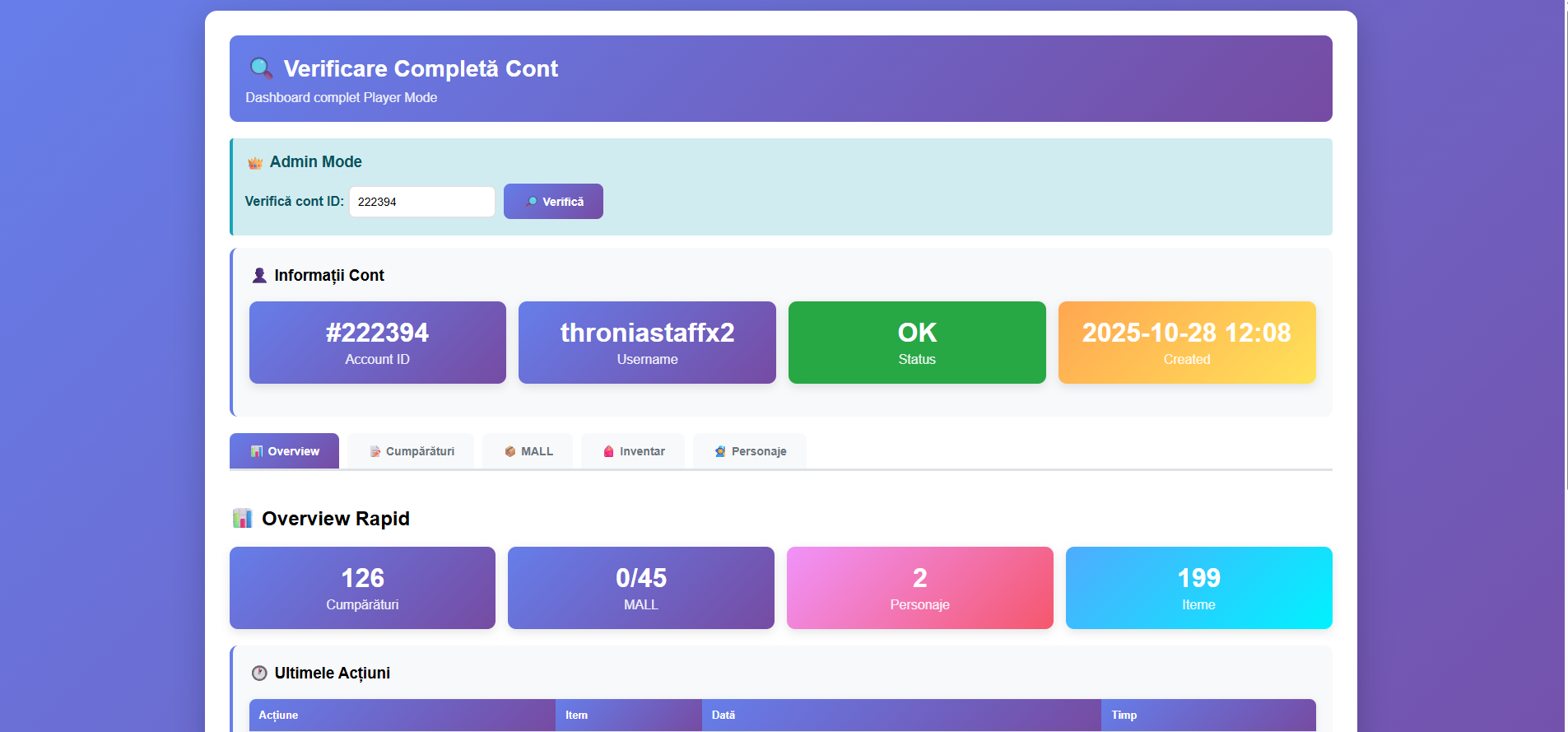
Task: Click the Acțiune column header in the table
Action: (278, 715)
